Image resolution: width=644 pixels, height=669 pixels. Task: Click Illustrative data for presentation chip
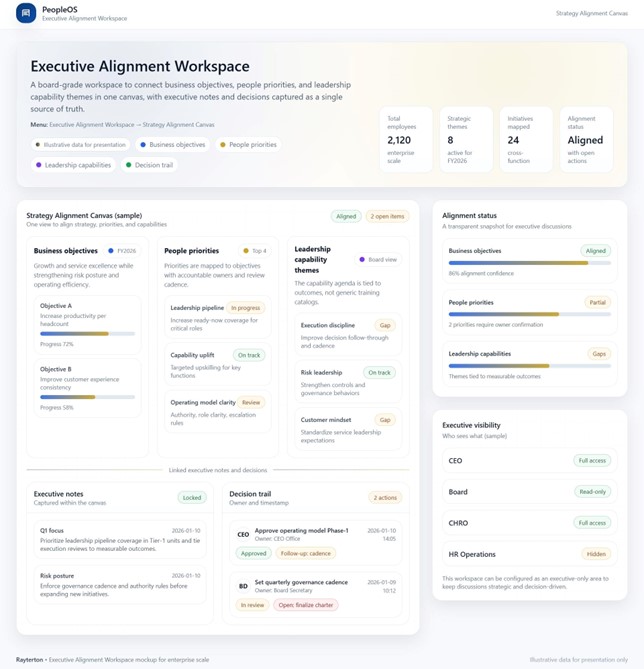click(x=80, y=145)
